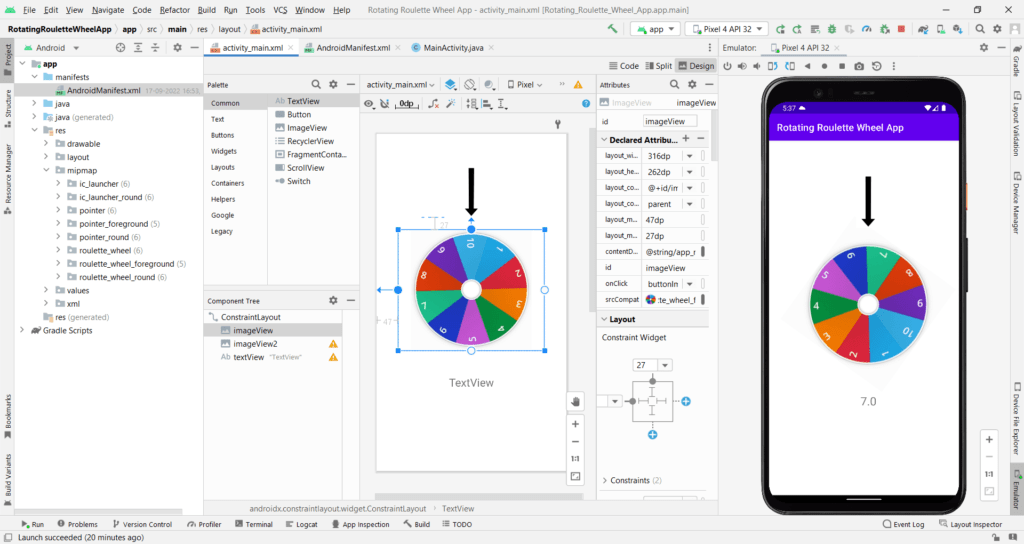The width and height of the screenshot is (1024, 544).
Task: Select the Widgets palette category
Action: point(223,151)
